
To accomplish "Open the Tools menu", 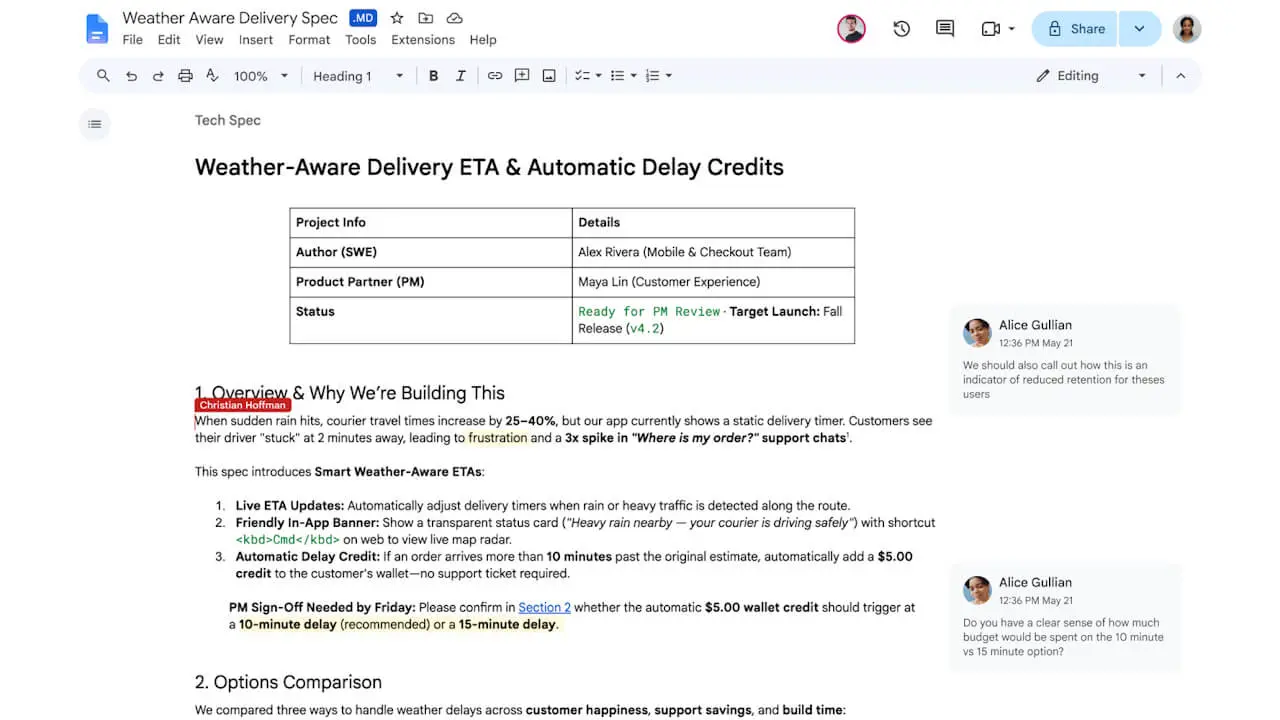I will click(360, 40).
